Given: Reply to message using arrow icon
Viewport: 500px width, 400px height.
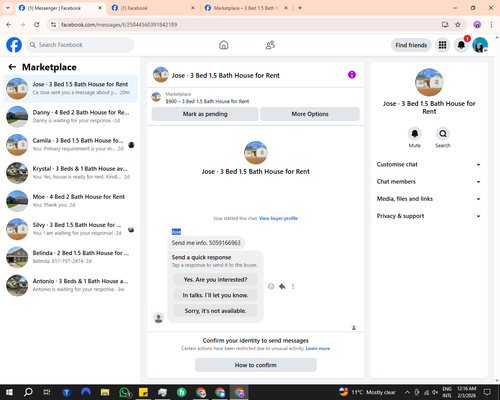Looking at the screenshot, I should [x=282, y=286].
